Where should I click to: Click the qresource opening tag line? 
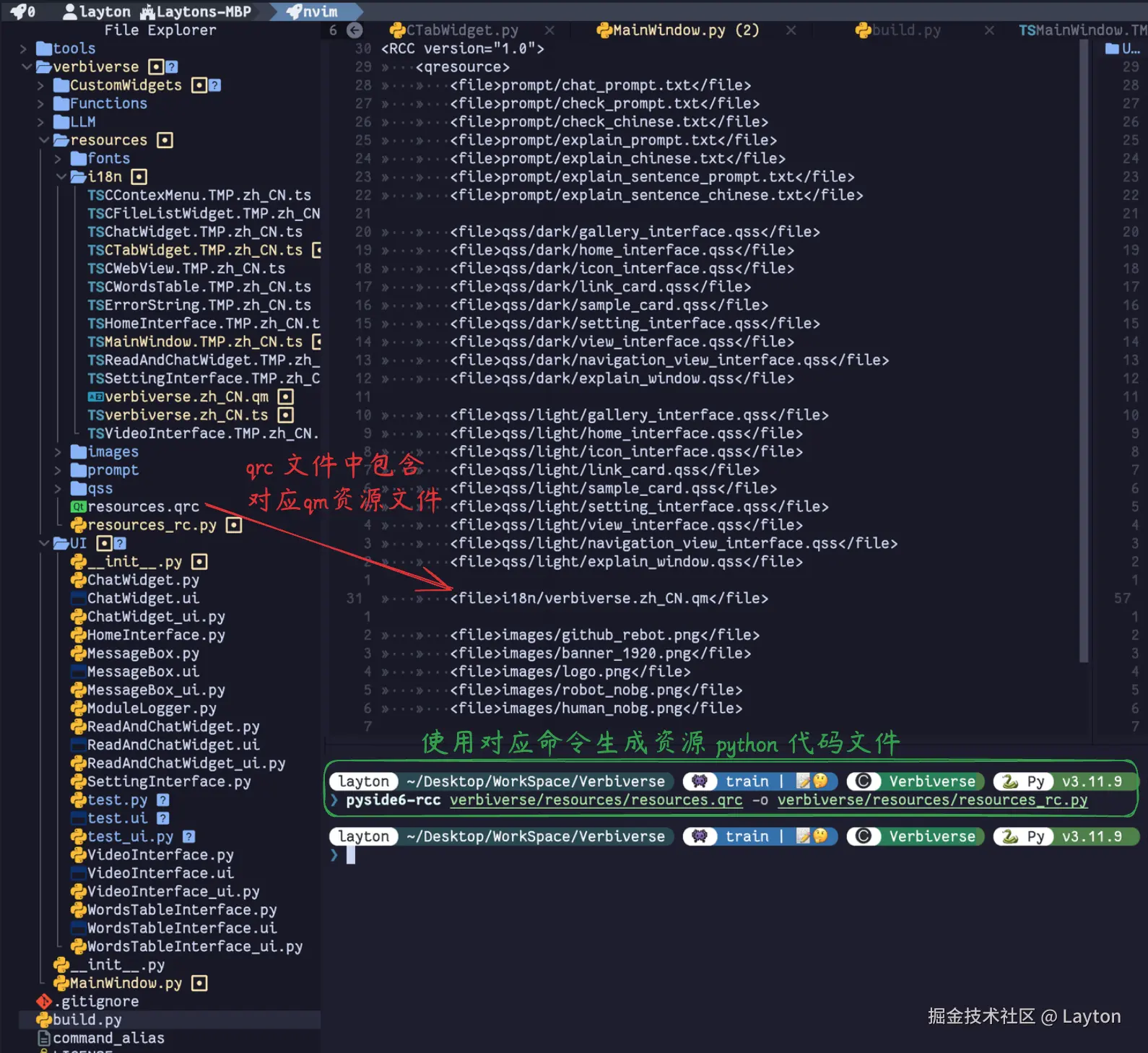click(x=463, y=67)
